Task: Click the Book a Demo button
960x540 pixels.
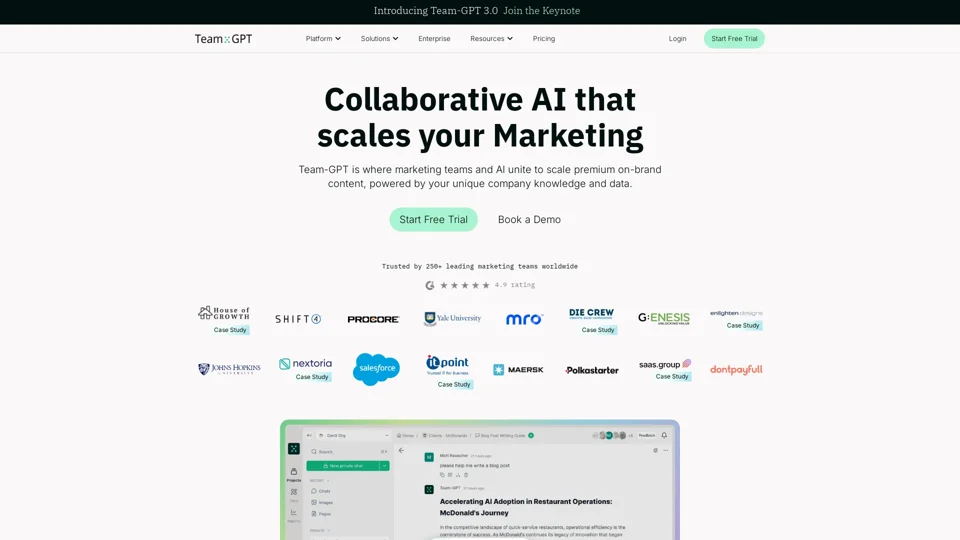Action: pyautogui.click(x=529, y=220)
